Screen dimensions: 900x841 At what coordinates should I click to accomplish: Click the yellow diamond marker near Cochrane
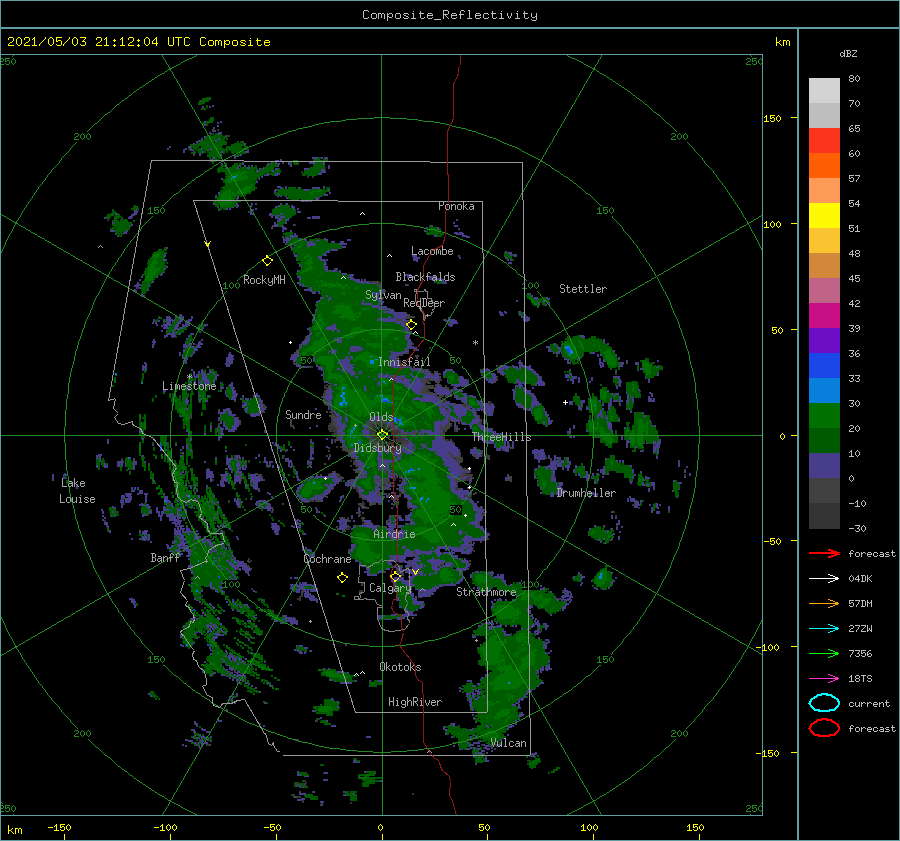[342, 578]
